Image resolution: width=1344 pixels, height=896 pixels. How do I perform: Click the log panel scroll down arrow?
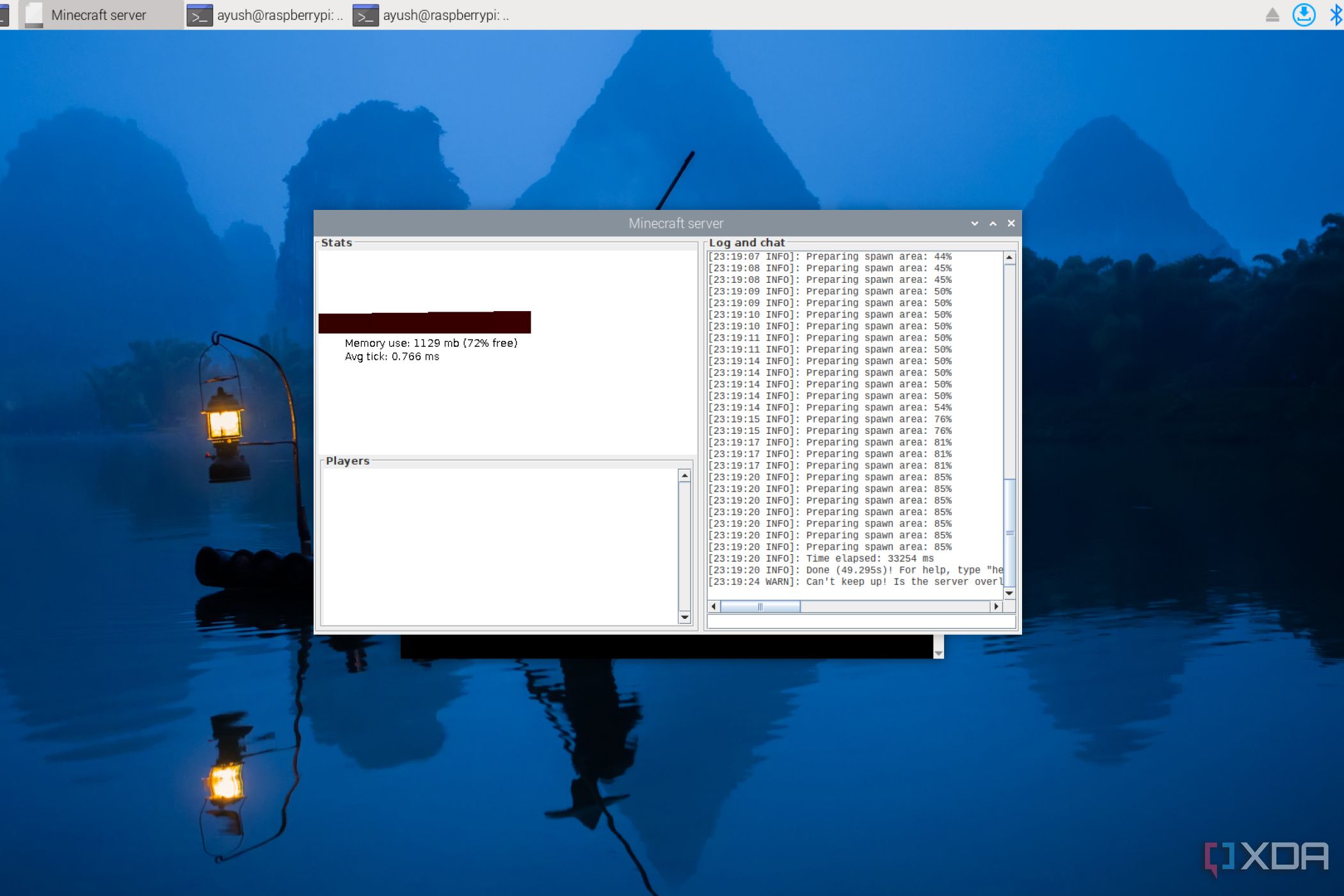coord(1009,593)
